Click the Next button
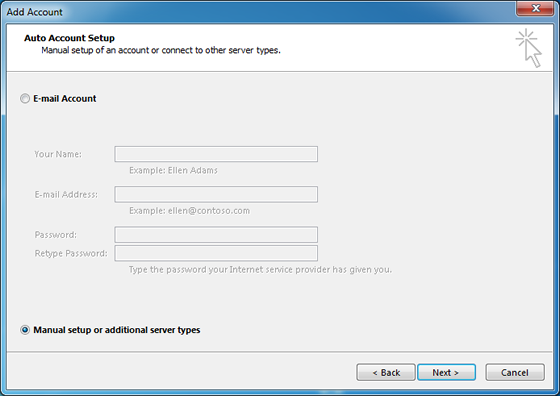Screen dimensions: 560x396 446,372
